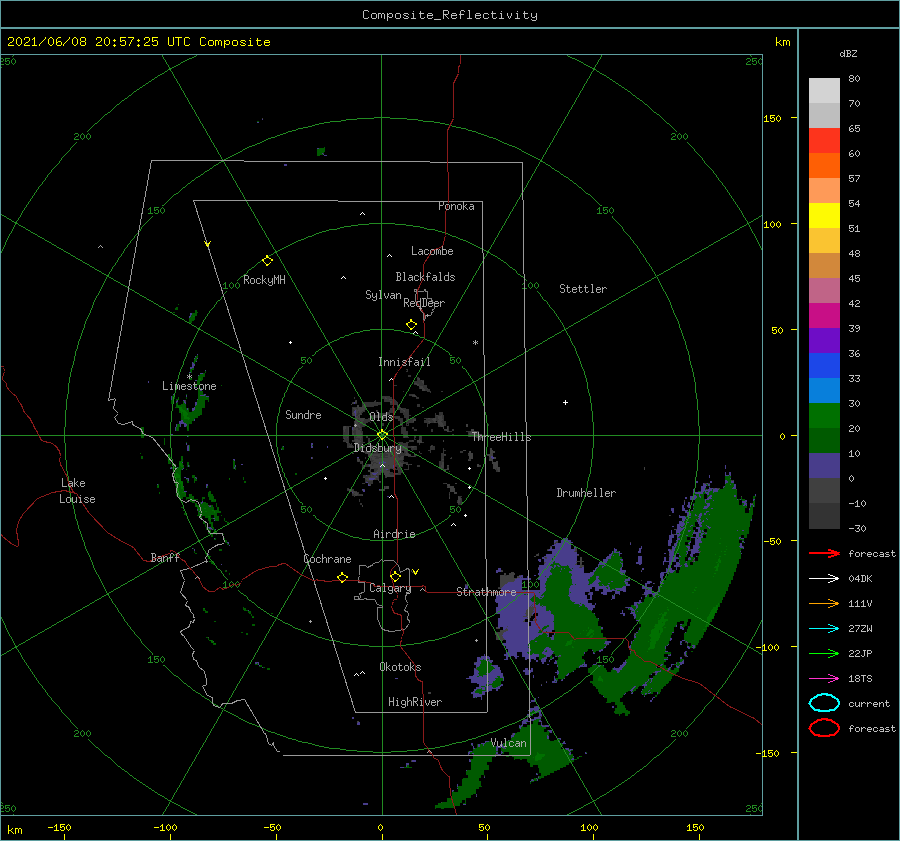Click the purple 36–39 dBZ swatch

tap(824, 341)
